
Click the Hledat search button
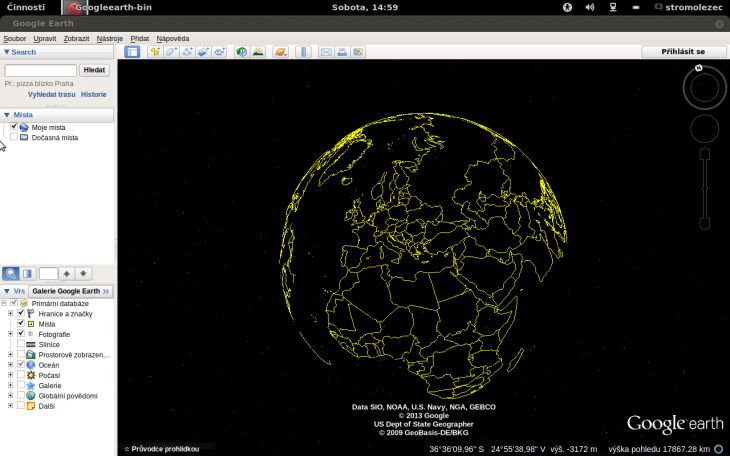(x=95, y=70)
